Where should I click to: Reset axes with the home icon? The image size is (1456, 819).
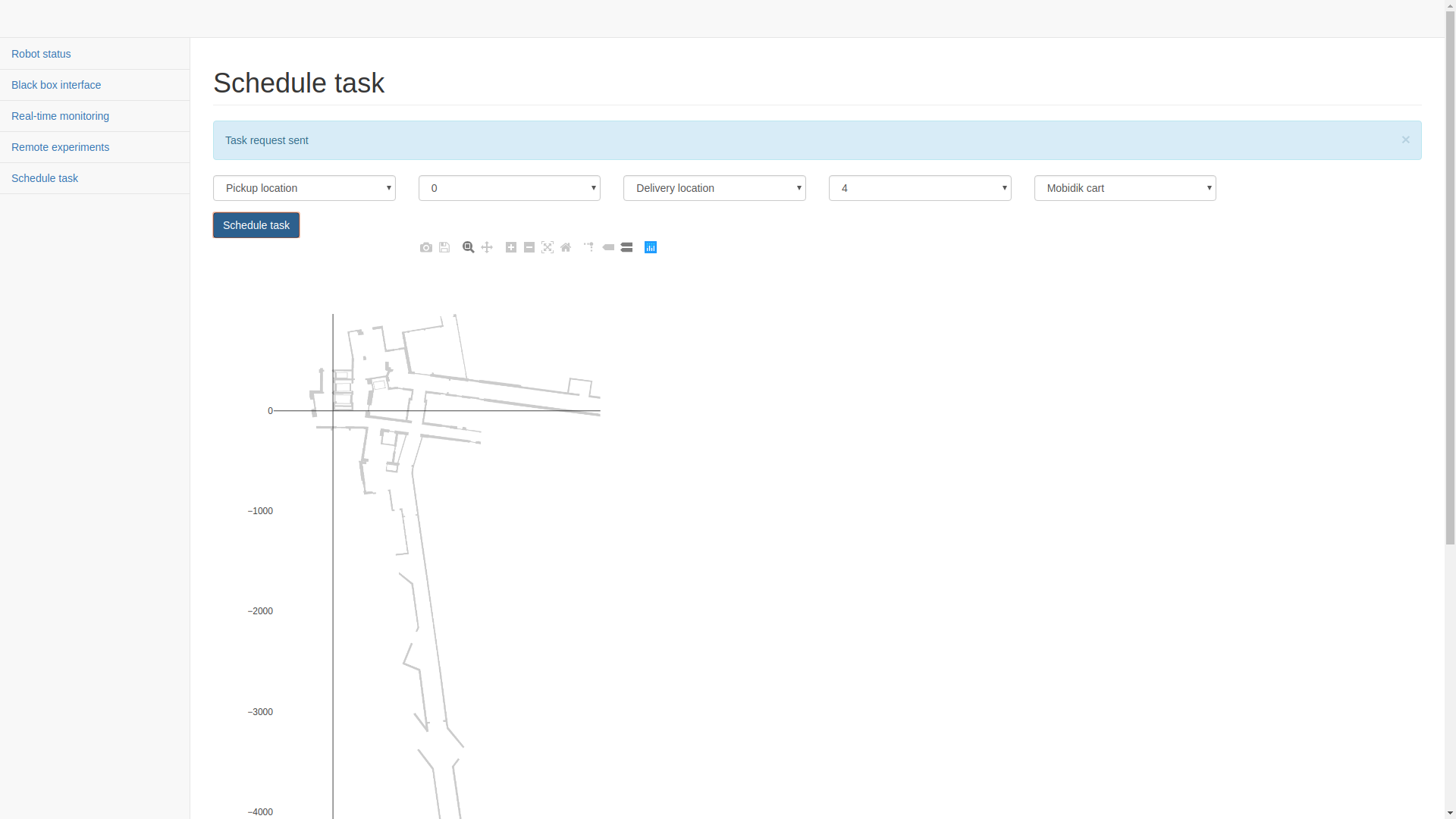point(566,247)
